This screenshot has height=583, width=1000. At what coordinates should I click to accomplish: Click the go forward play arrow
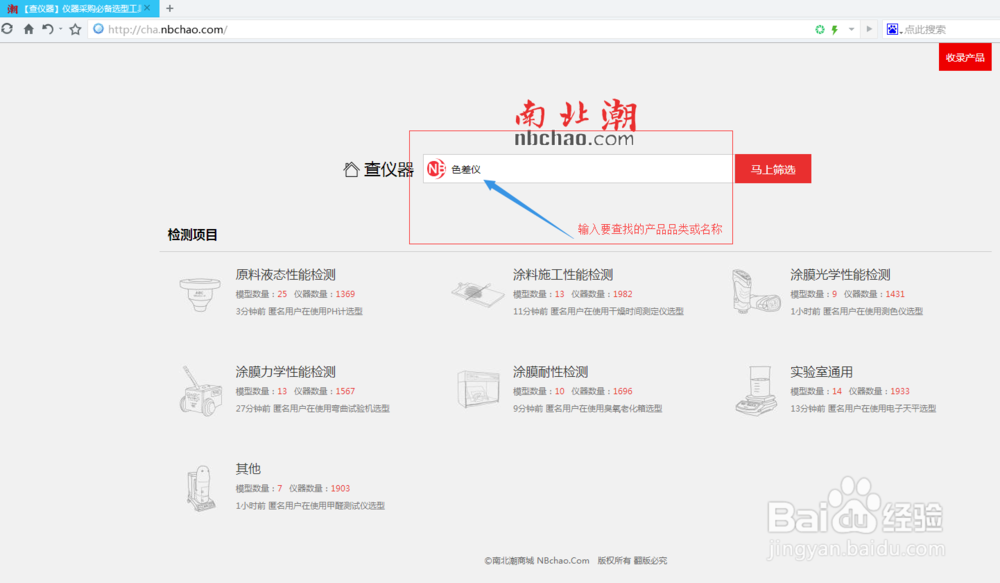tap(869, 29)
